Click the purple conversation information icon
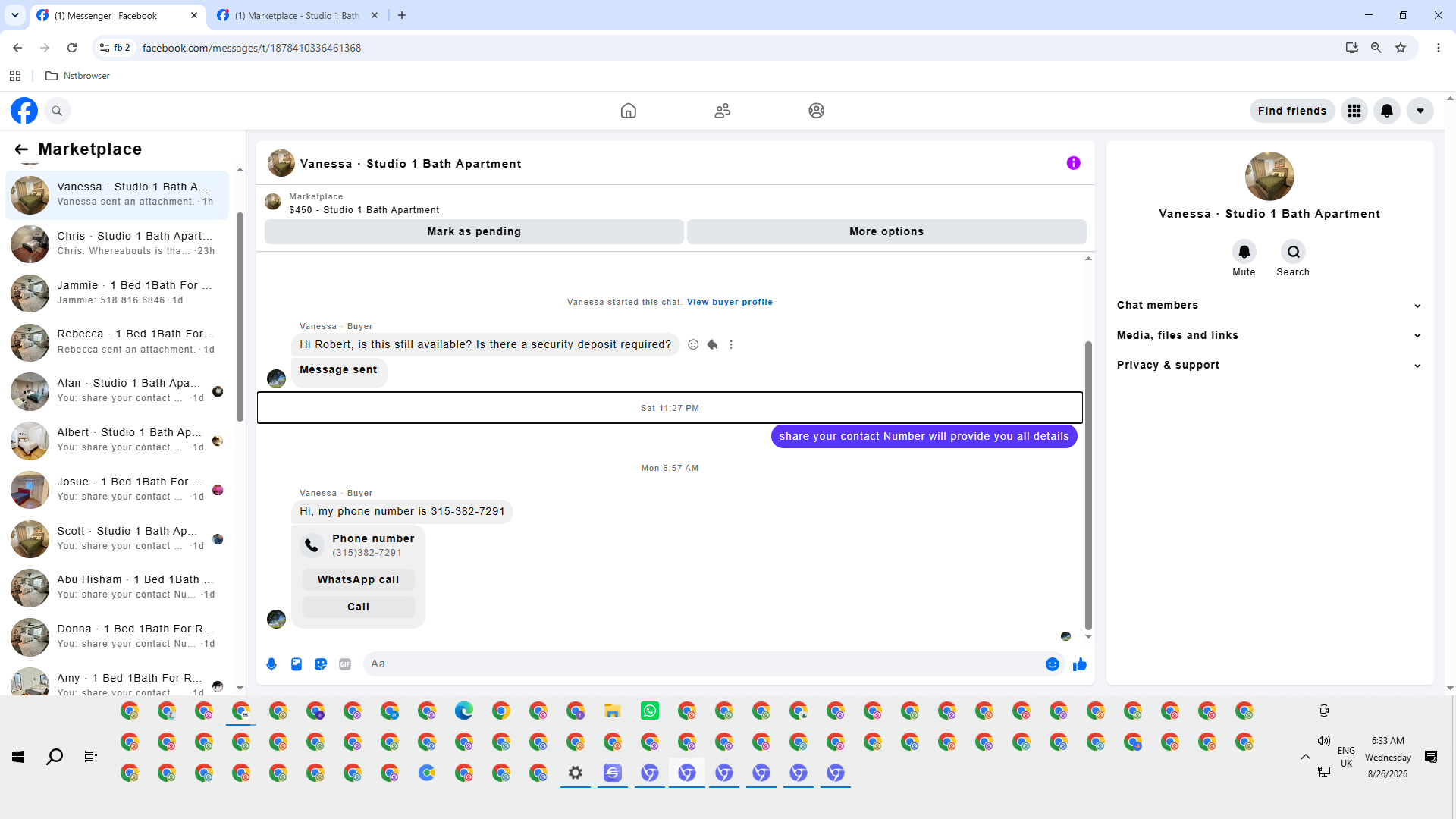 [x=1073, y=163]
